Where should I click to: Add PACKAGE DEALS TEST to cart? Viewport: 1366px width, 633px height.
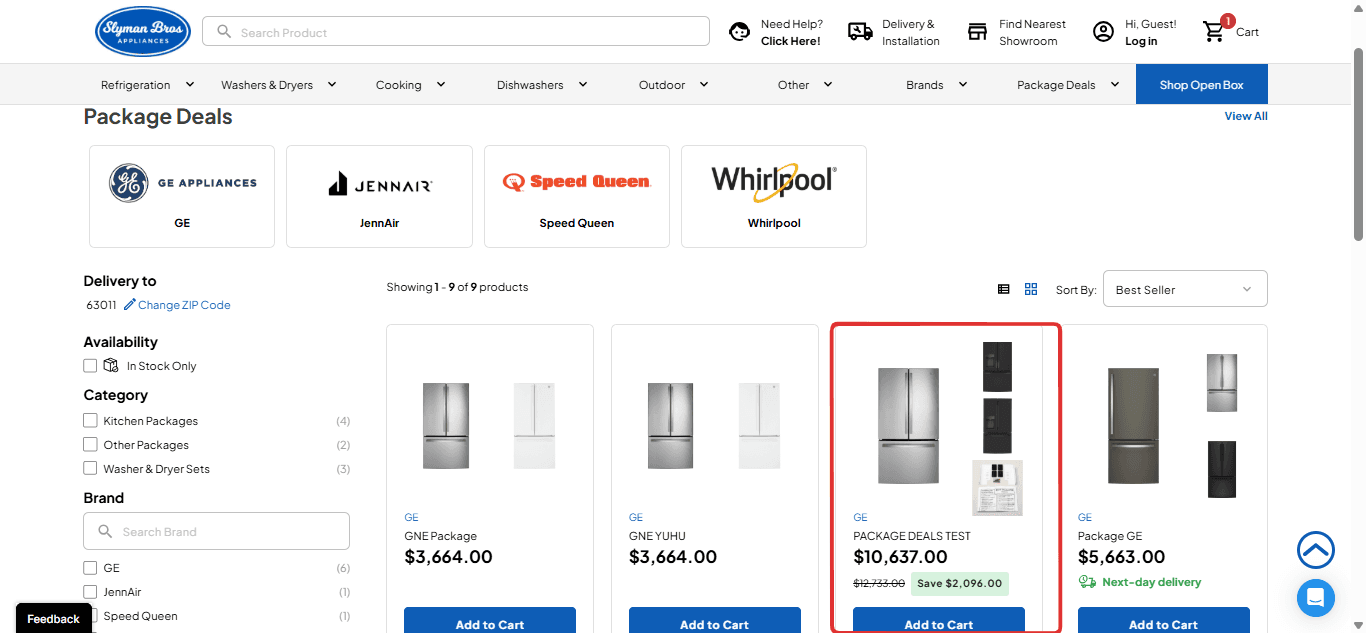(x=939, y=620)
